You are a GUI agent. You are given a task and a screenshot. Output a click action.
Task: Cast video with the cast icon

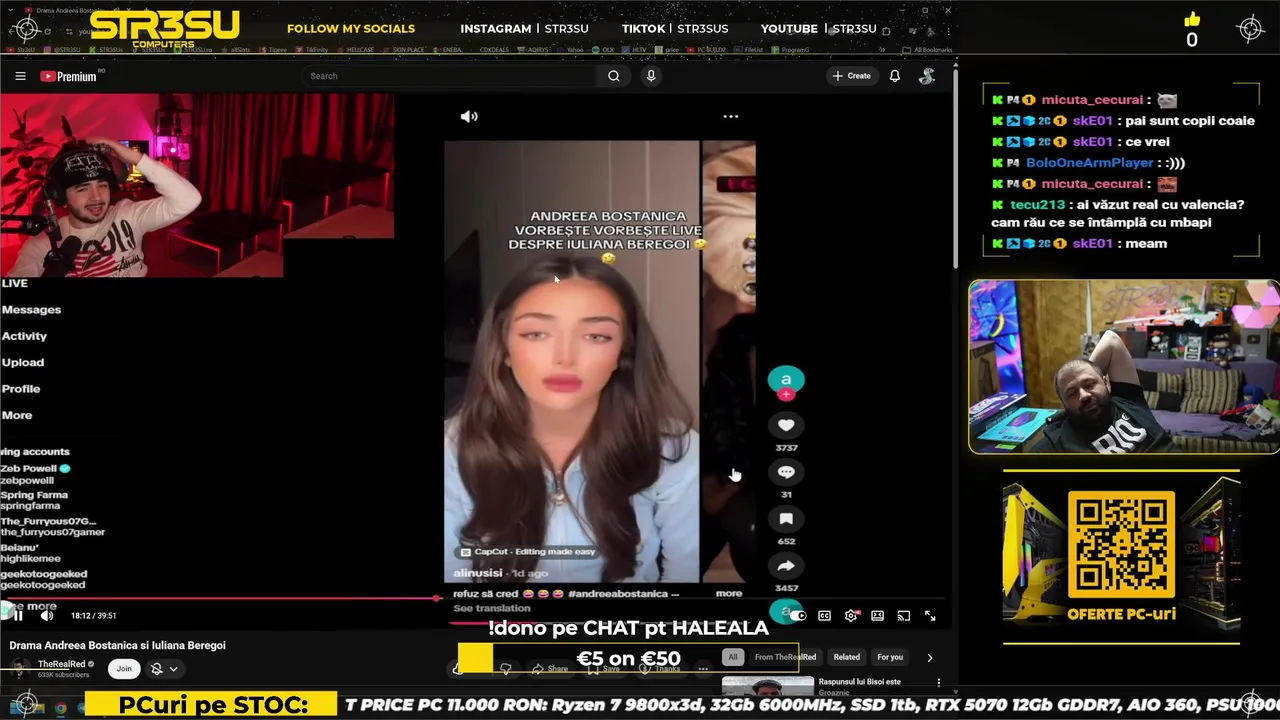[x=903, y=616]
